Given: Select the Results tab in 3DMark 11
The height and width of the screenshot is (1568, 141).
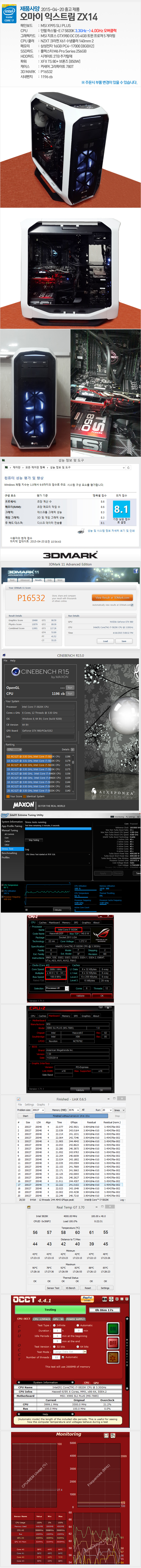Looking at the screenshot, I should click(x=38, y=580).
